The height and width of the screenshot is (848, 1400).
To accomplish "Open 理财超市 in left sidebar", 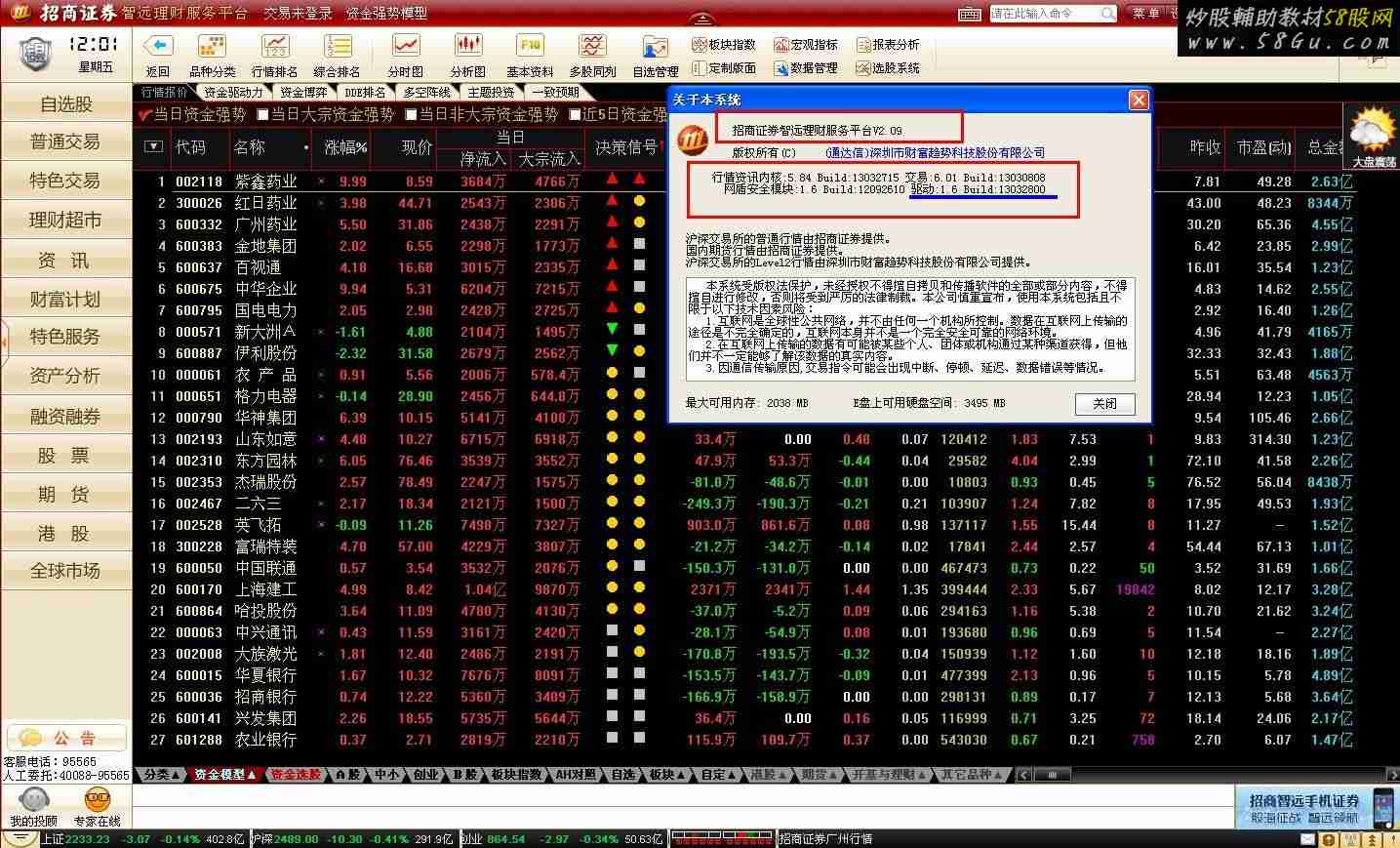I will click(x=65, y=220).
